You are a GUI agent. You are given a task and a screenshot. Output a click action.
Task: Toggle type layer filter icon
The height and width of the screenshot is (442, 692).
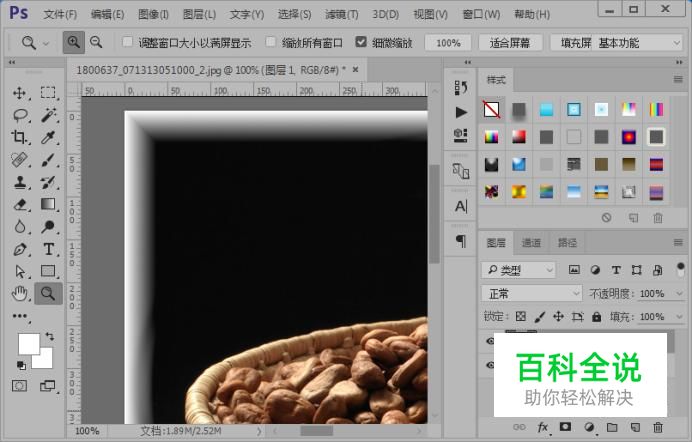coord(616,270)
